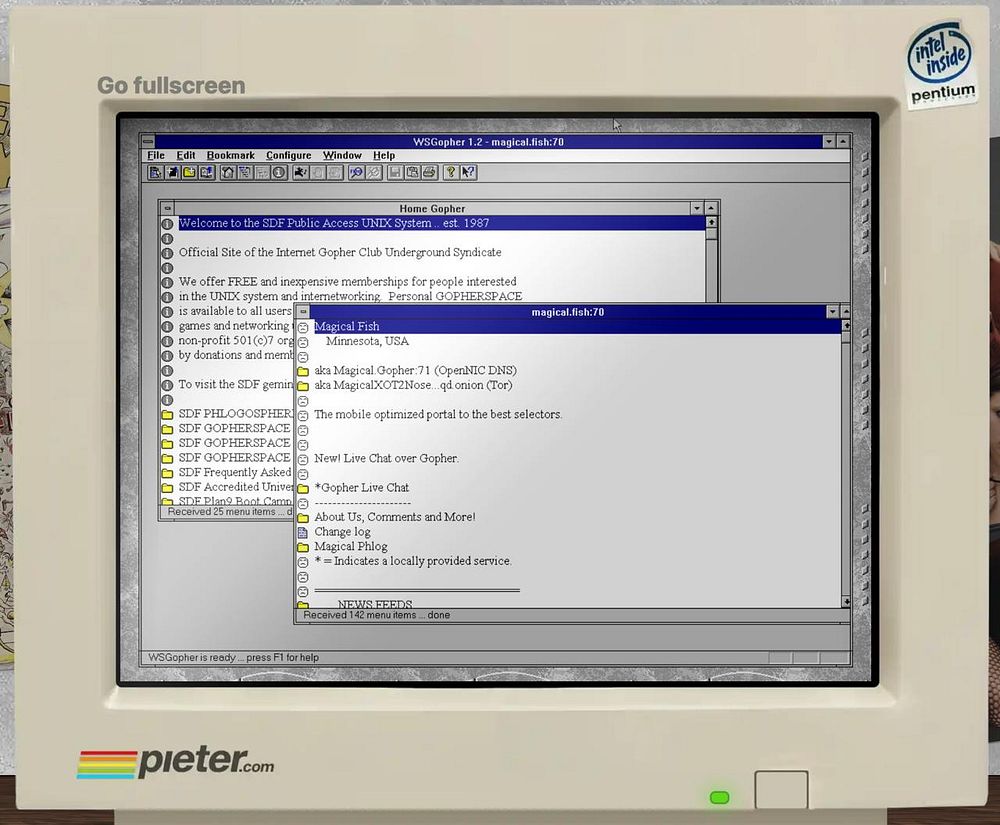Select 'Minnesota, USA' row
This screenshot has height=825, width=1000.
click(367, 341)
